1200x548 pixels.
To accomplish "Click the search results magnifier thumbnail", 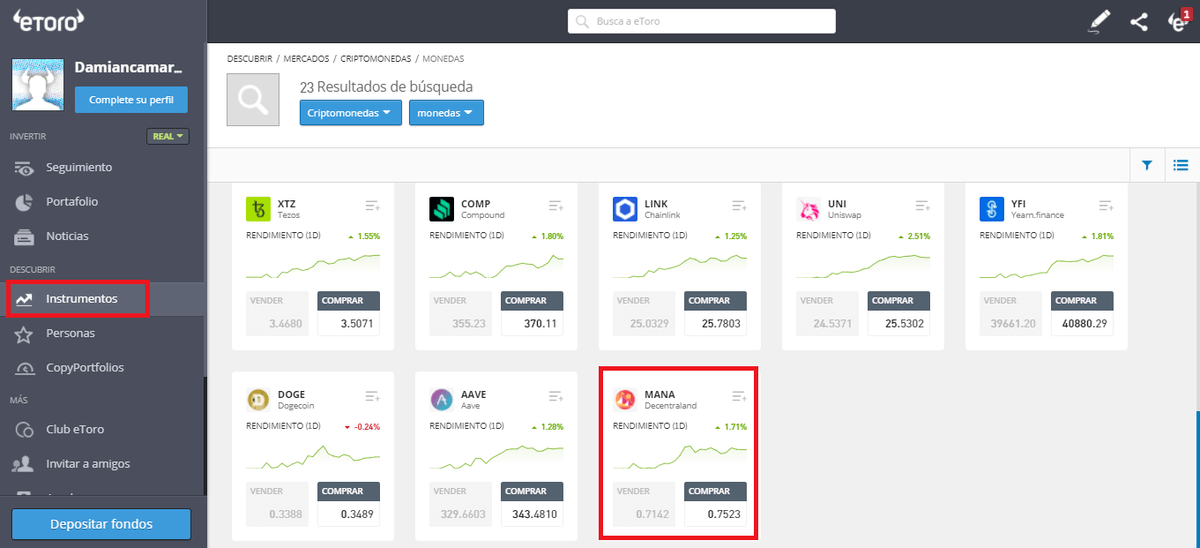I will pos(253,99).
